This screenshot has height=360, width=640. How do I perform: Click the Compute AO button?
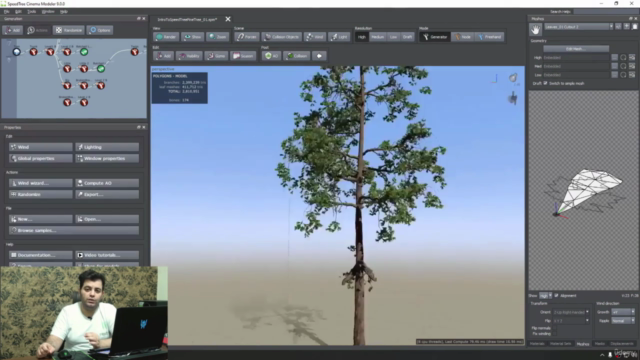(x=107, y=183)
